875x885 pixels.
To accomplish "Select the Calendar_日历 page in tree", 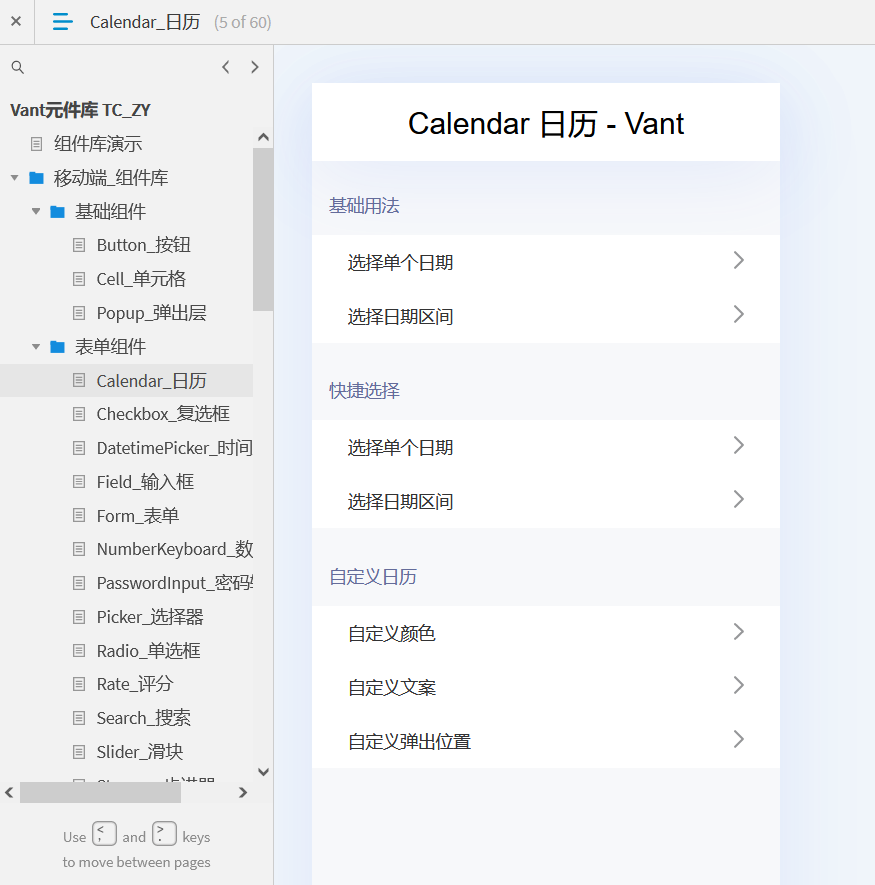I will click(x=151, y=380).
